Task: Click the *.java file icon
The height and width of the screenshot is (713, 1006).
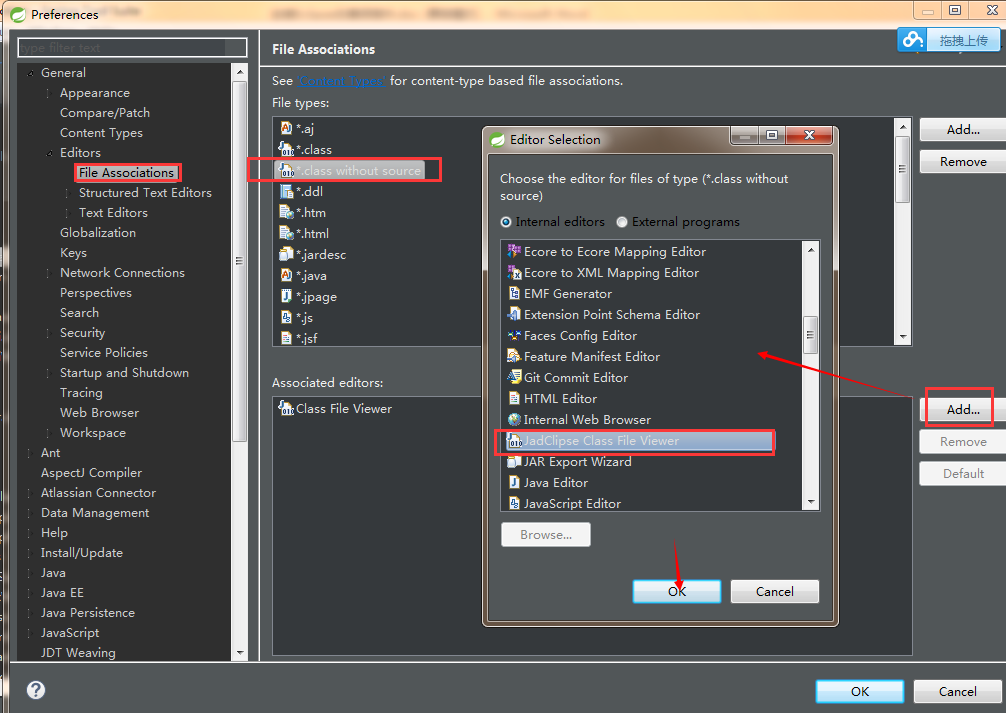Action: tap(286, 275)
